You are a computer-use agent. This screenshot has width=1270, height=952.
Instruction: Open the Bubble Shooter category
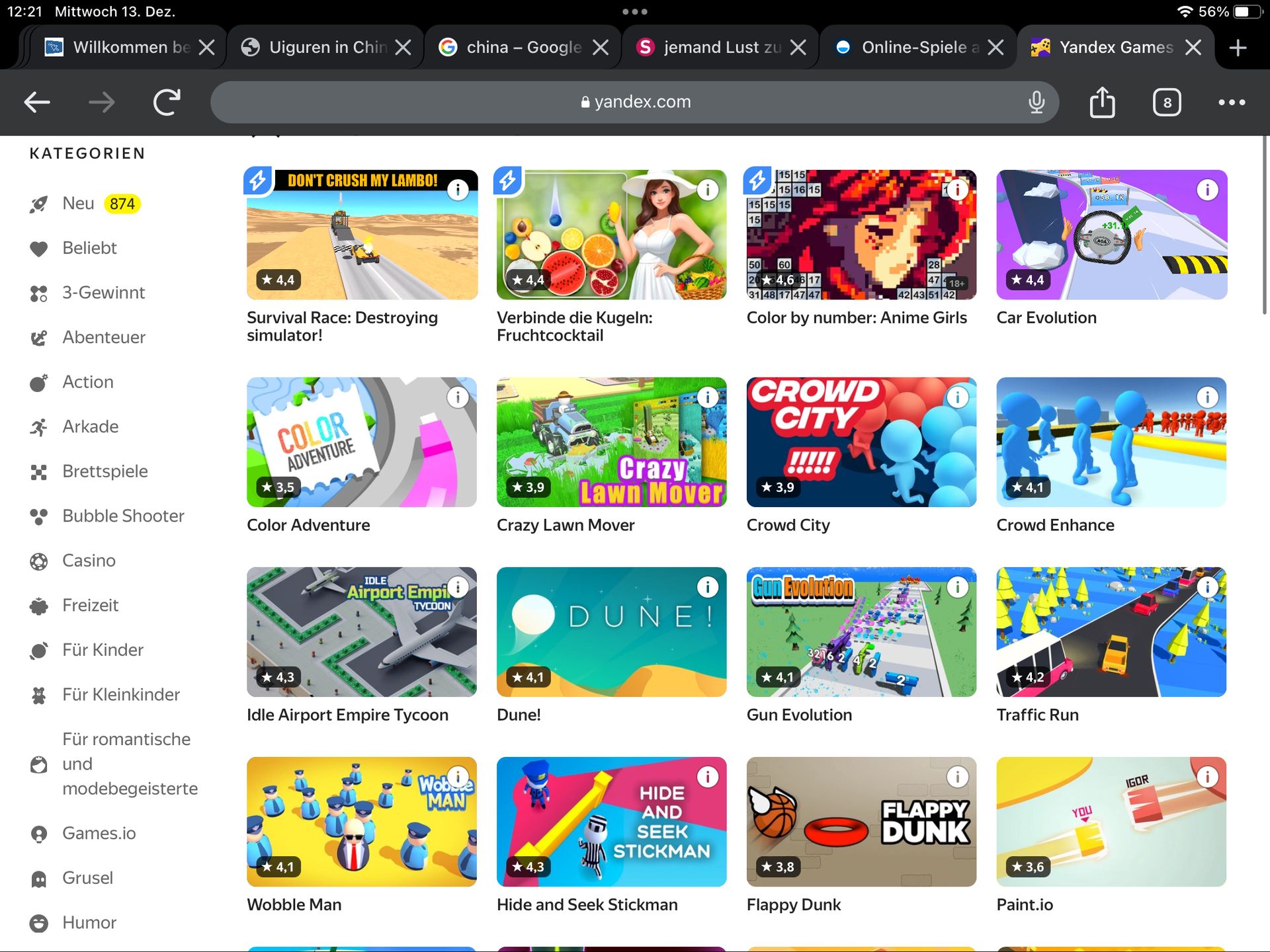[123, 516]
